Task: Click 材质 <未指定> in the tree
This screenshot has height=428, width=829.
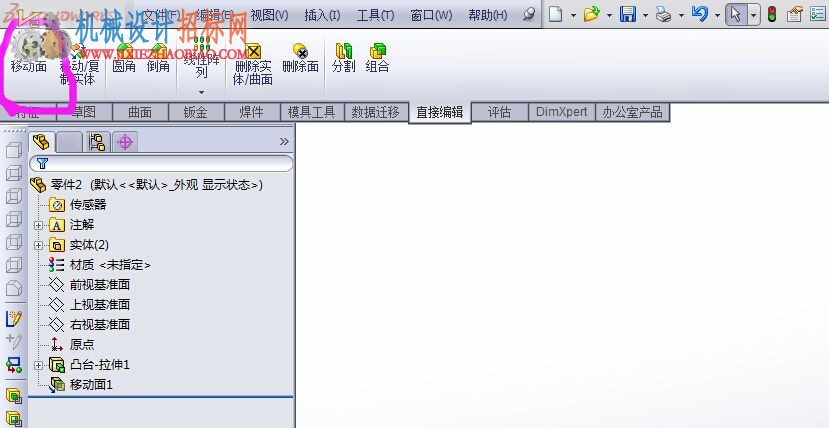Action: point(100,265)
